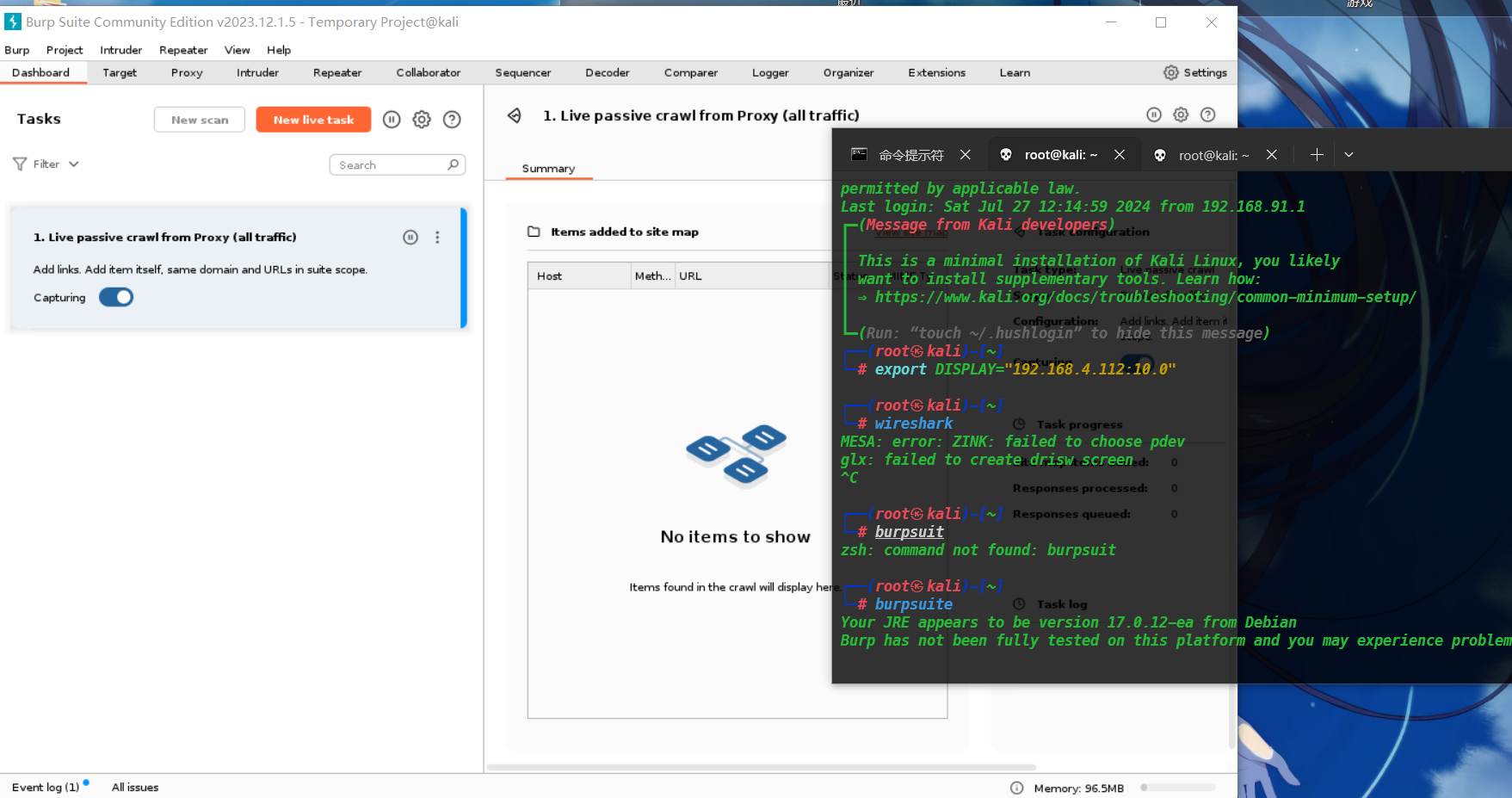The width and height of the screenshot is (1512, 798).
Task: Switch to the Repeater tool tab
Action: point(337,72)
